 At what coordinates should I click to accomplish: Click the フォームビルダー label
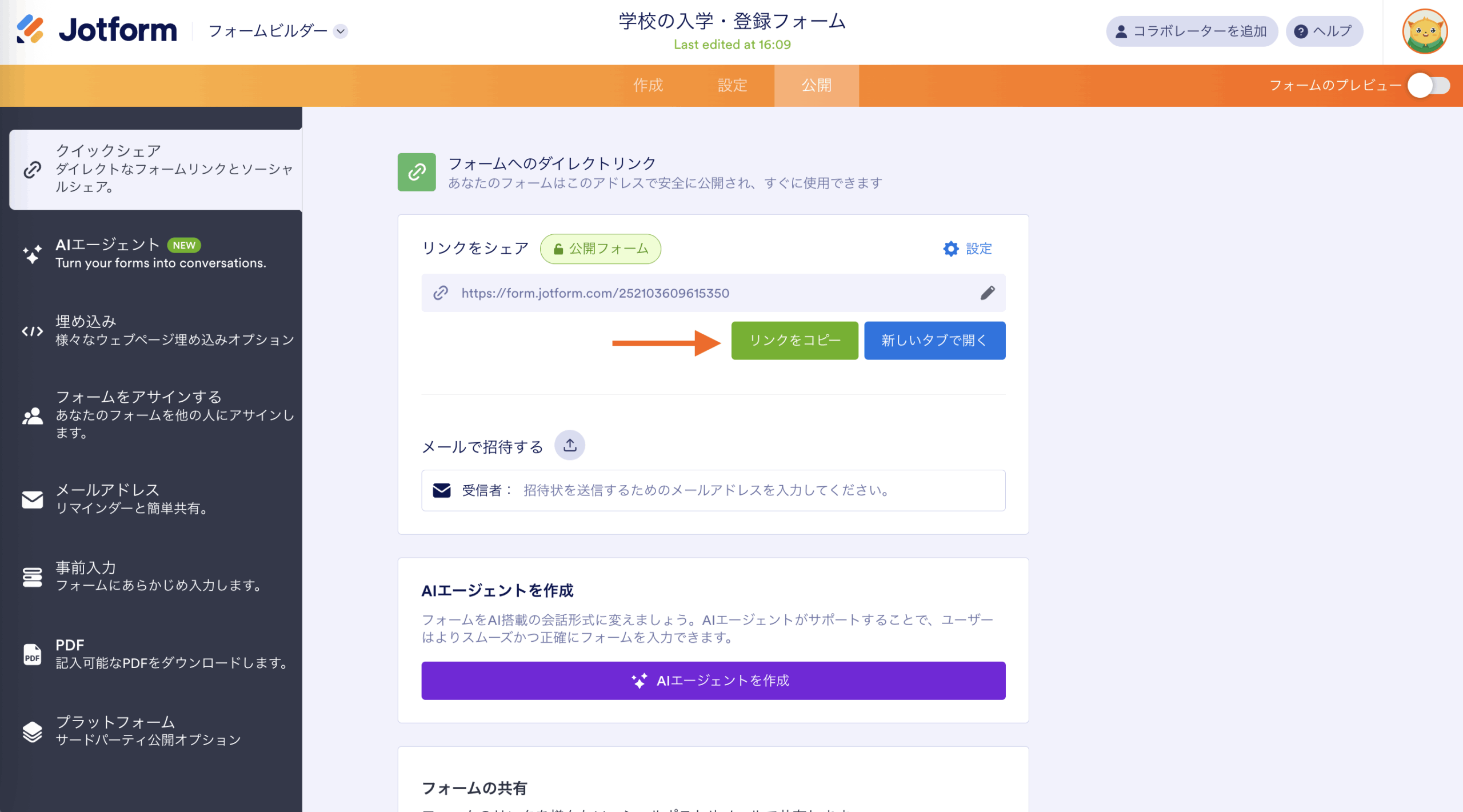click(x=268, y=31)
